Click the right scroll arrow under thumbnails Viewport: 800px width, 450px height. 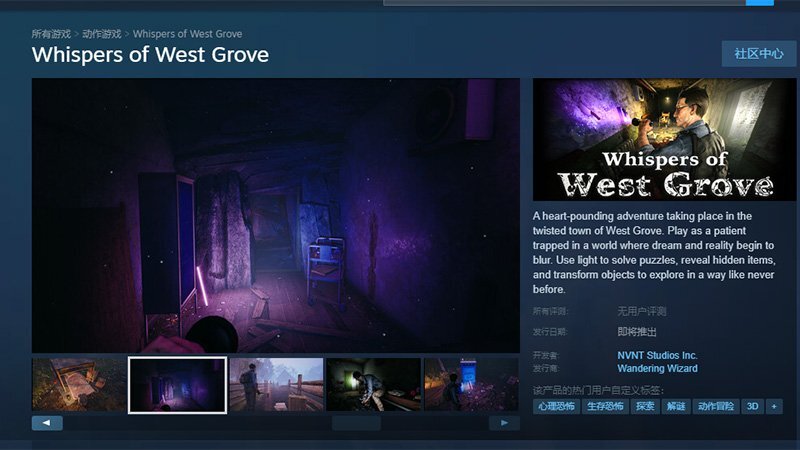(504, 423)
